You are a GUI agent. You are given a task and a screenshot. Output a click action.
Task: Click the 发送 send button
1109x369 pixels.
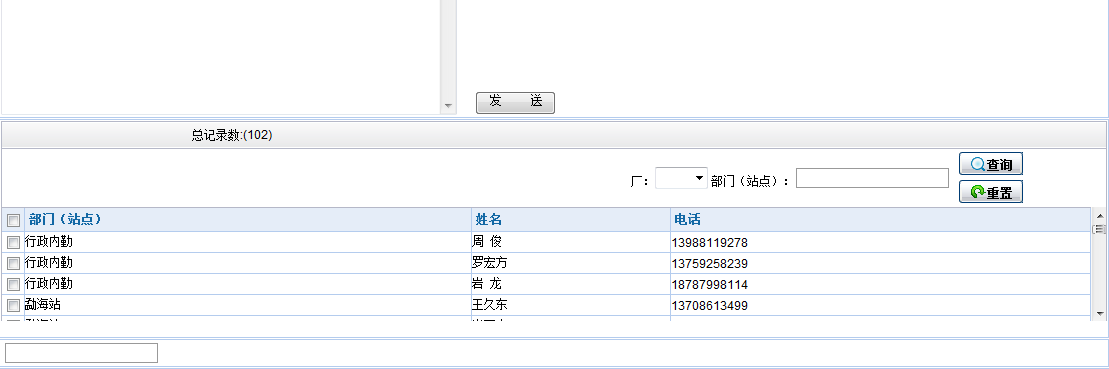click(515, 102)
